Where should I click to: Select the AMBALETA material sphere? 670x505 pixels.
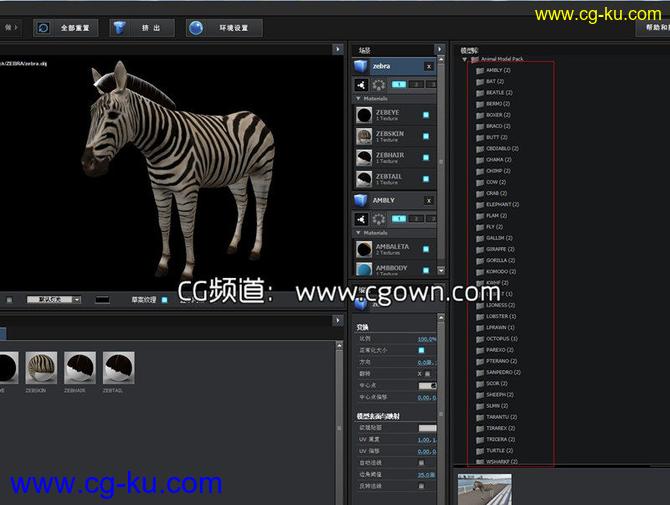[364, 249]
